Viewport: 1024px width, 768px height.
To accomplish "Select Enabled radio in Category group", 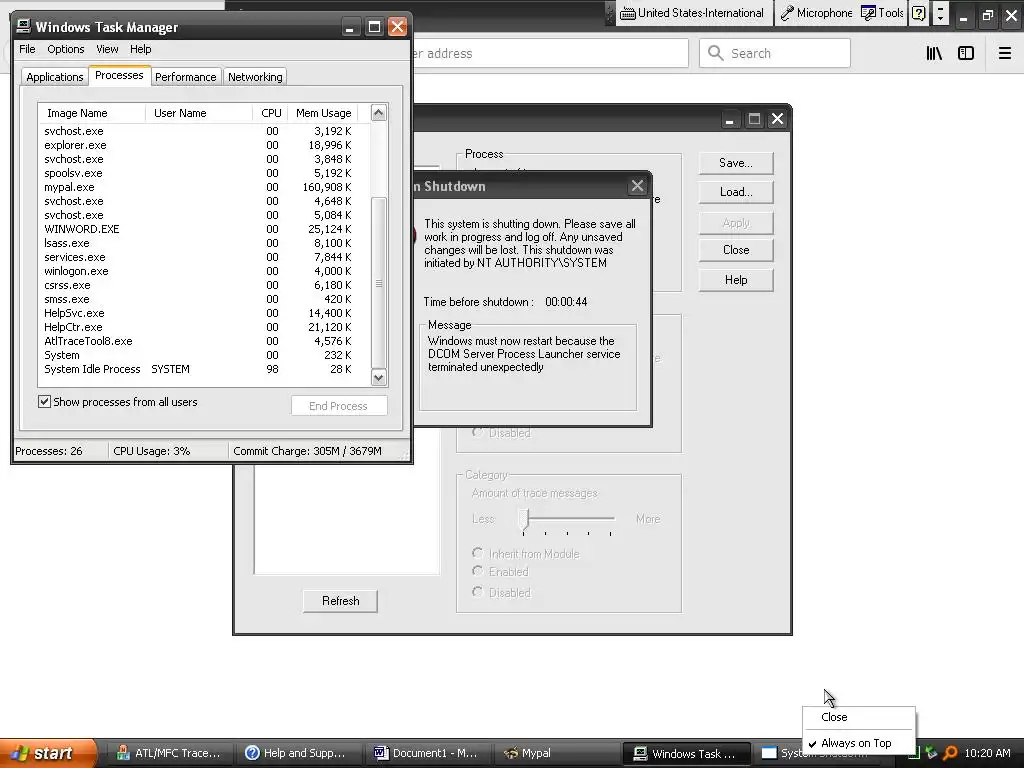I will [x=477, y=571].
